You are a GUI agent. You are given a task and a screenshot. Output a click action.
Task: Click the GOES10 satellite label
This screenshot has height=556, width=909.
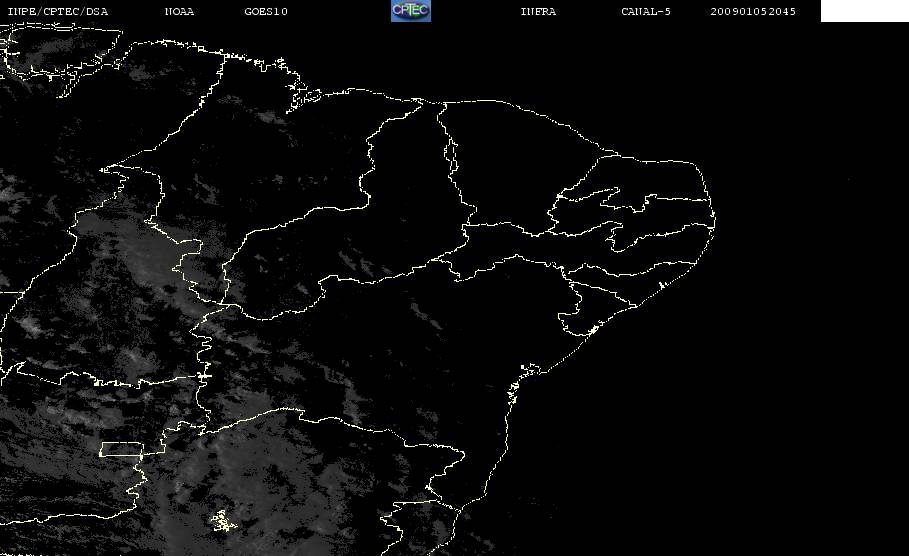[x=266, y=12]
